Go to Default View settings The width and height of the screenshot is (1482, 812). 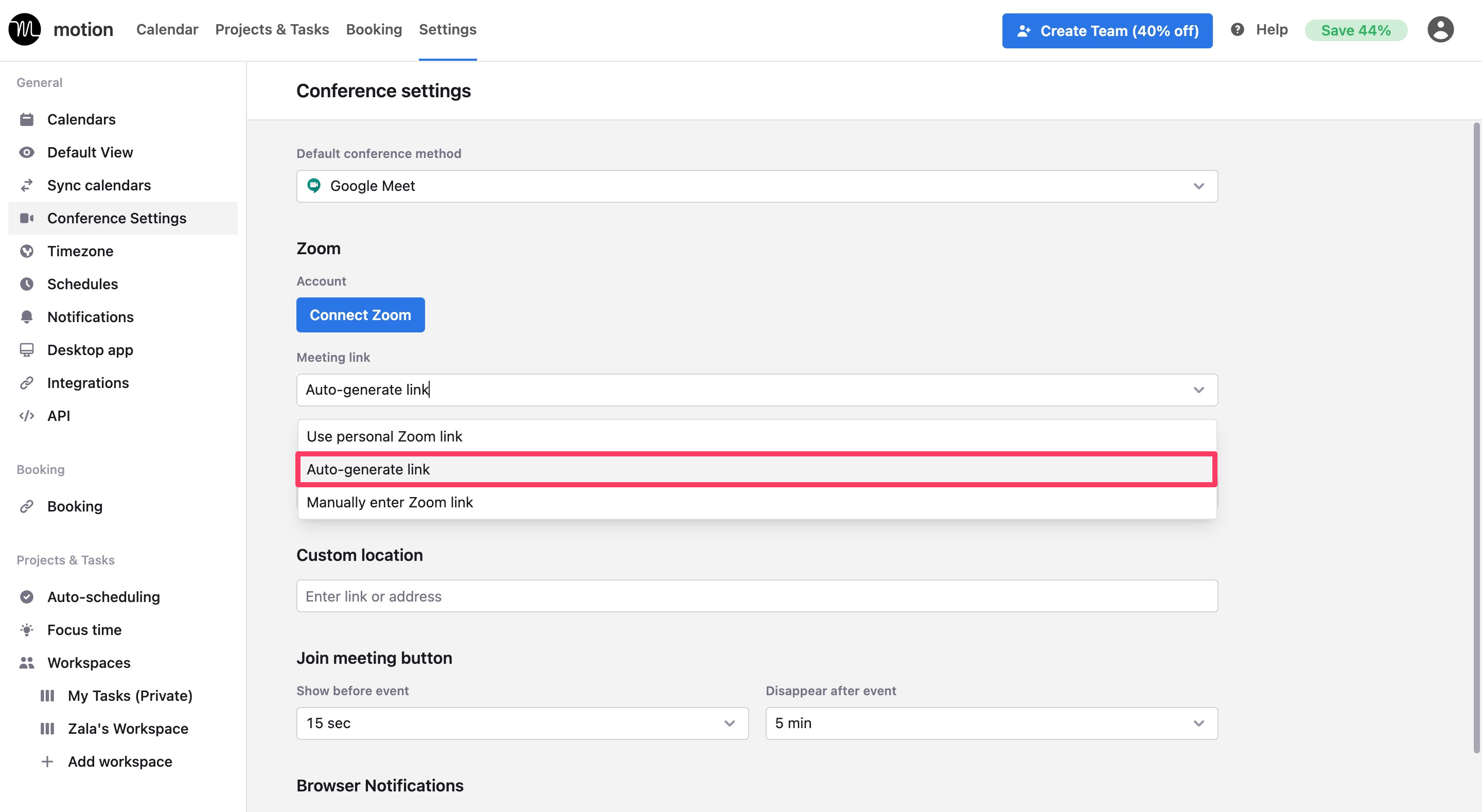click(122, 152)
